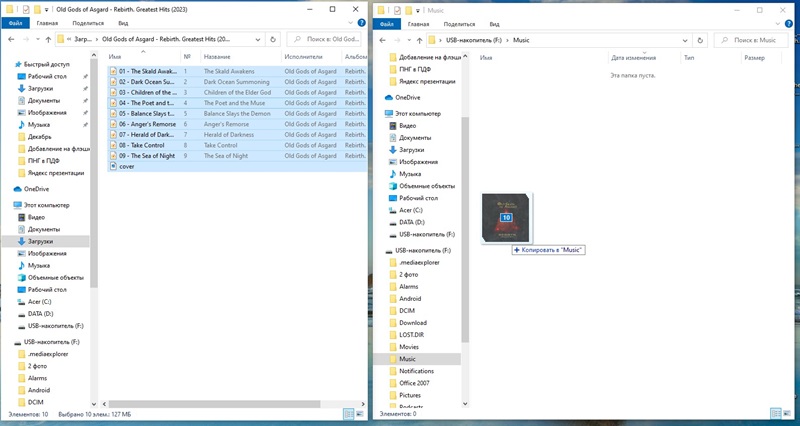This screenshot has height=426, width=800.
Task: Sort by № column in left window
Action: tap(190, 57)
